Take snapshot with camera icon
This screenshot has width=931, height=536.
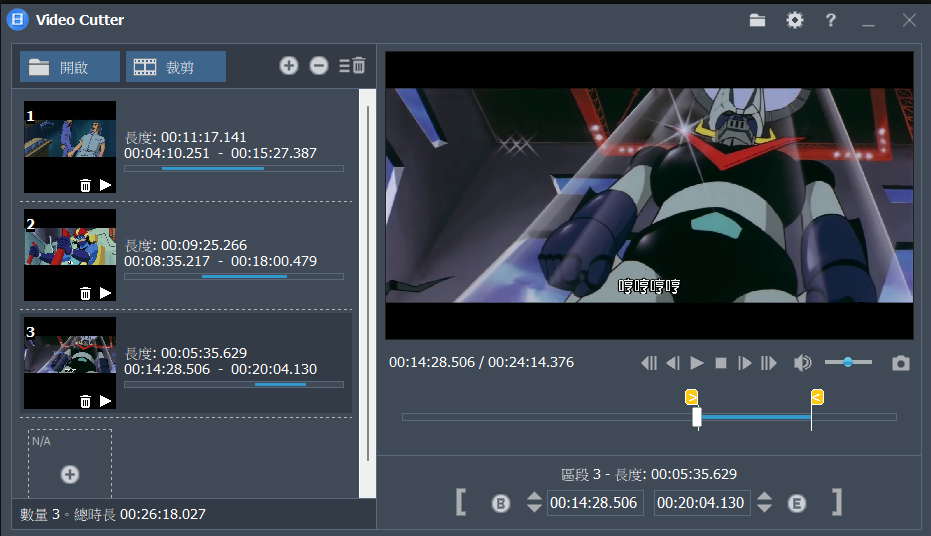pos(901,363)
